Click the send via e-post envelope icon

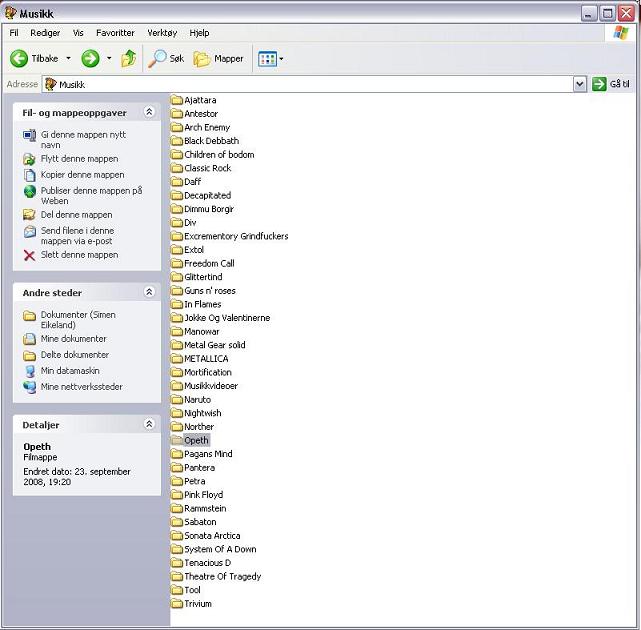pyautogui.click(x=29, y=232)
